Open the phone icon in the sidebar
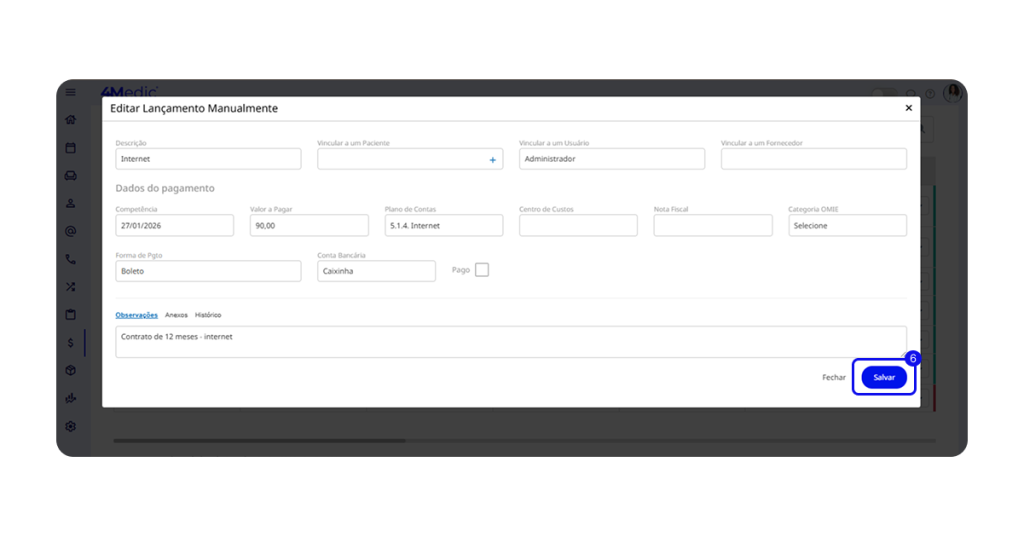The height and width of the screenshot is (537, 1024). click(x=70, y=259)
